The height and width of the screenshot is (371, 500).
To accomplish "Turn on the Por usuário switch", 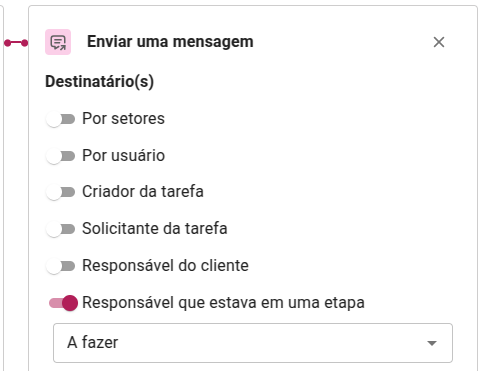I will coord(60,156).
